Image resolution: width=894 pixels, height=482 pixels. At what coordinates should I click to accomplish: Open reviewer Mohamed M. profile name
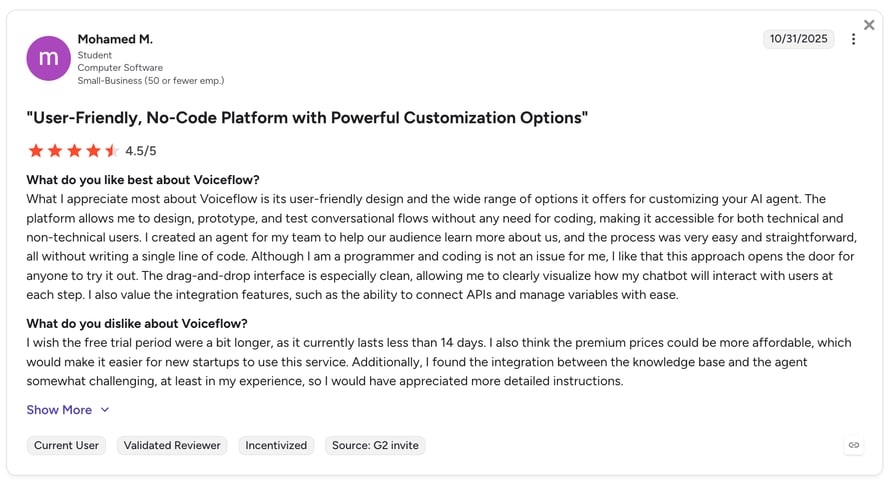point(115,39)
